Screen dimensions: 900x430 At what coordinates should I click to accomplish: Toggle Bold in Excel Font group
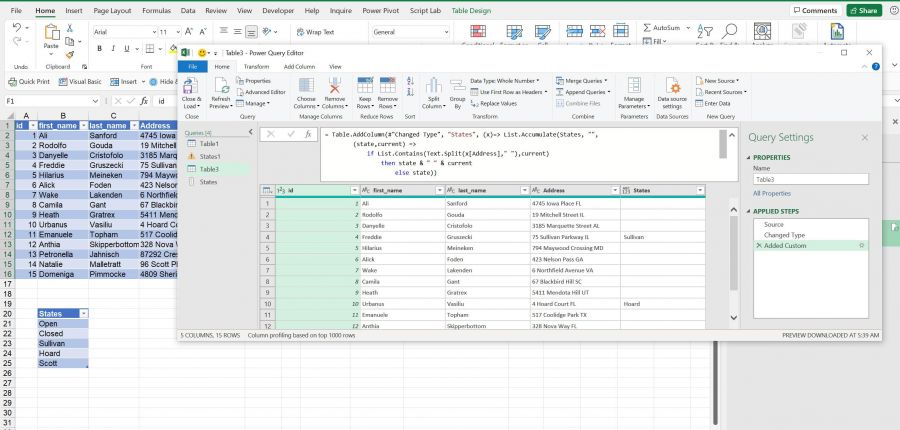(99, 49)
